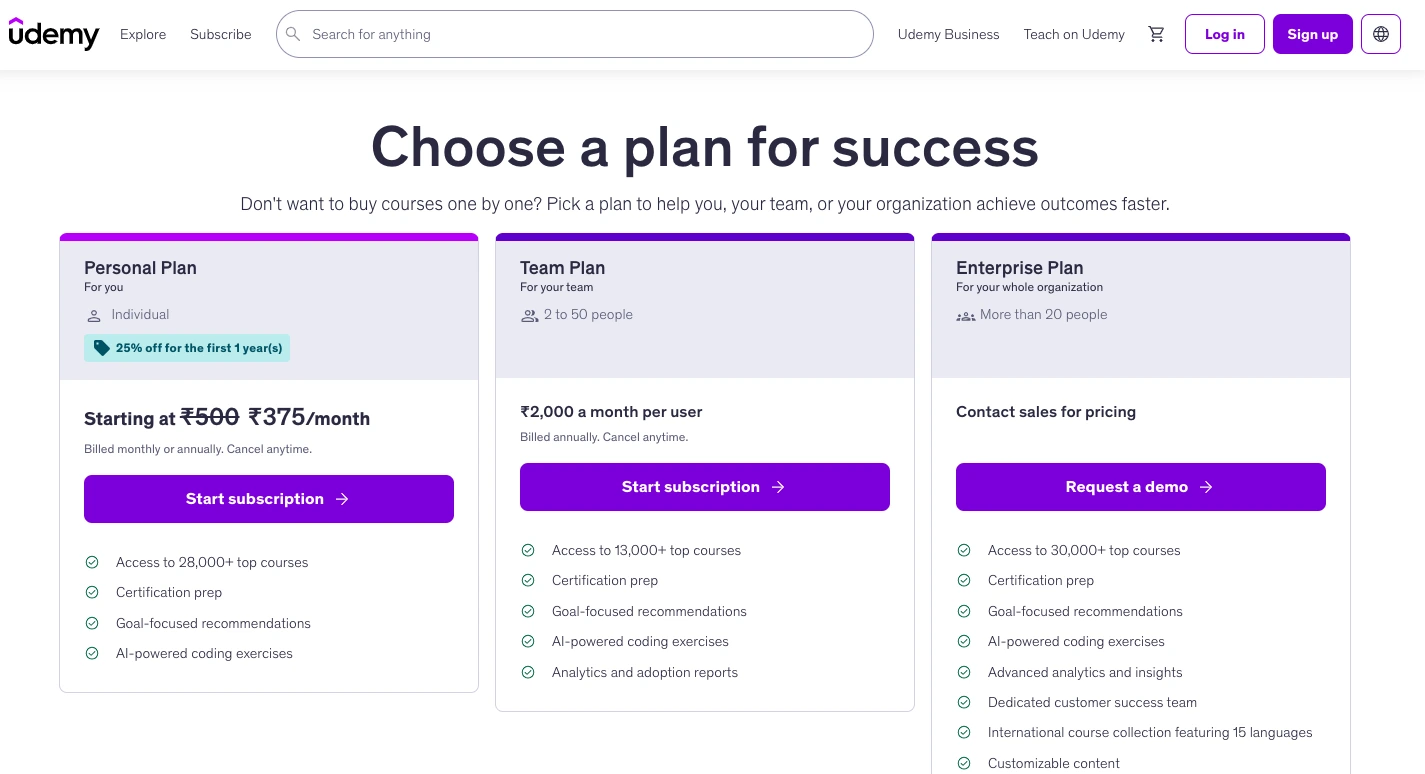The width and height of the screenshot is (1425, 774).
Task: Click the arrow icon on Request a demo
Action: pos(1205,487)
